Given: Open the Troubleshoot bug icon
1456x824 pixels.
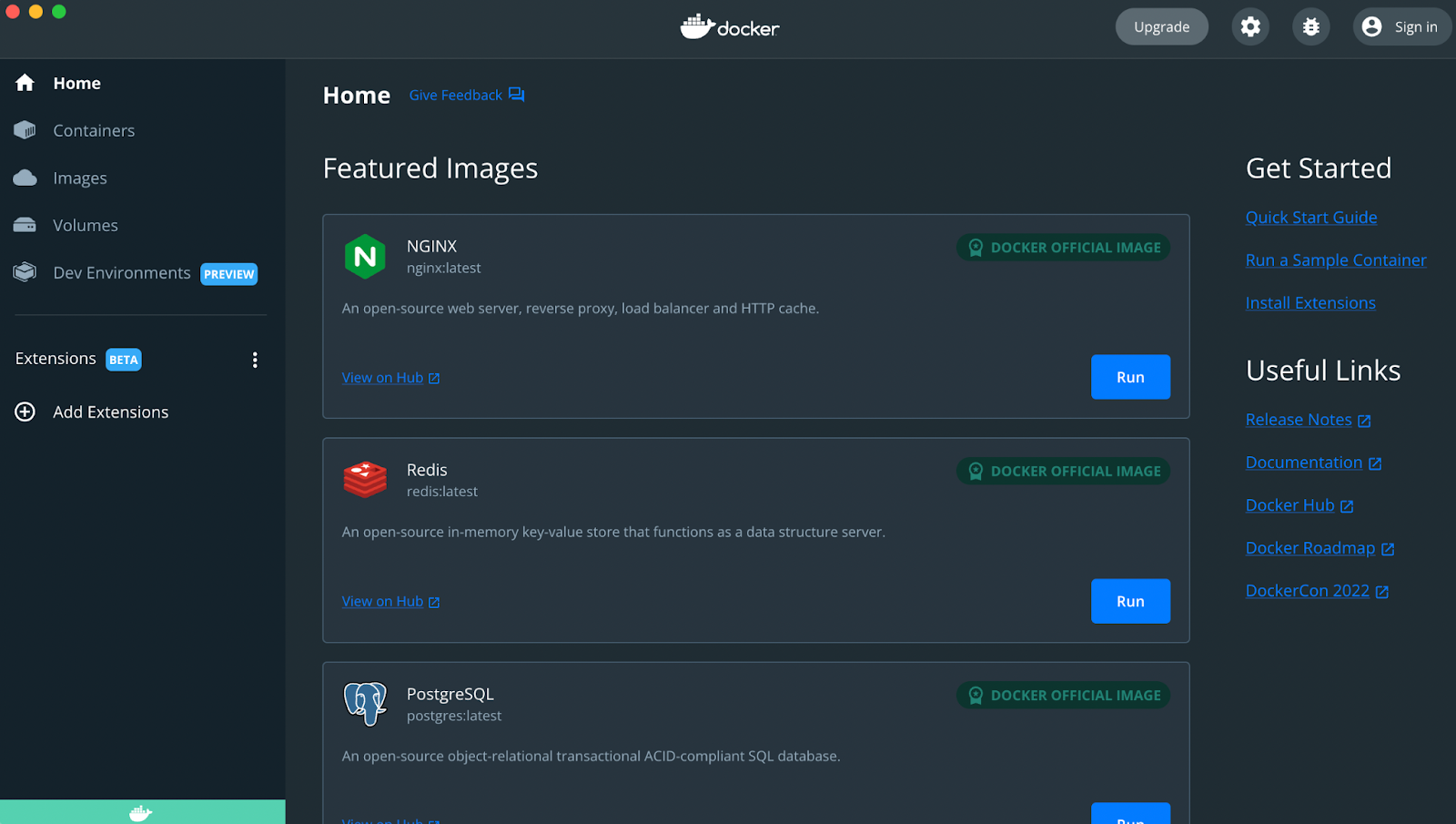Looking at the screenshot, I should [x=1310, y=26].
